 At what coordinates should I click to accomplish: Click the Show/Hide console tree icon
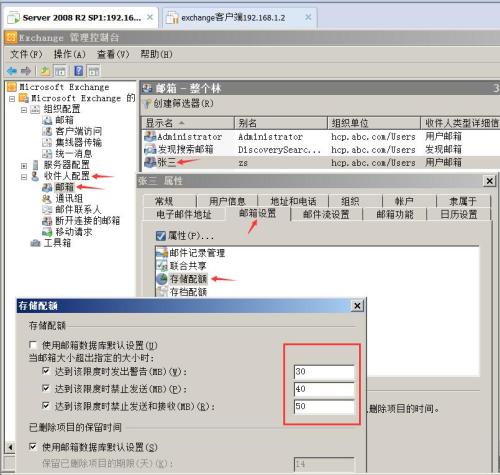60,71
